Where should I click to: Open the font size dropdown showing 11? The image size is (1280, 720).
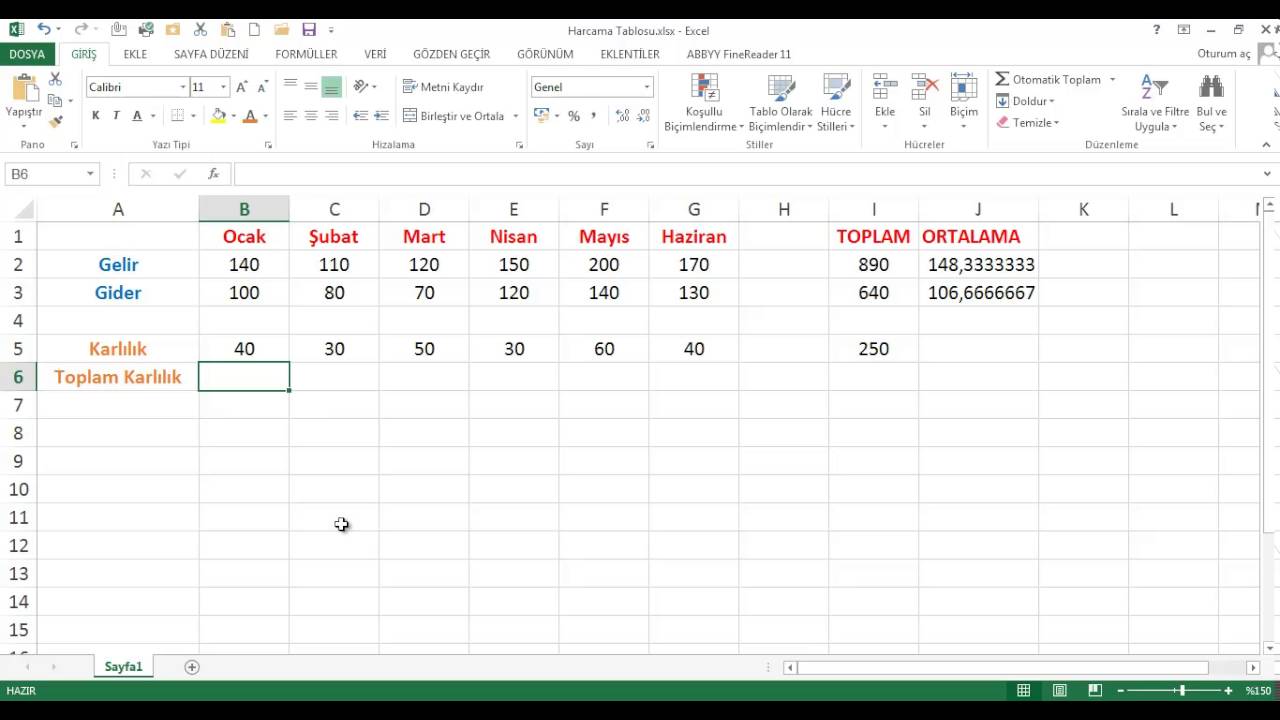224,87
